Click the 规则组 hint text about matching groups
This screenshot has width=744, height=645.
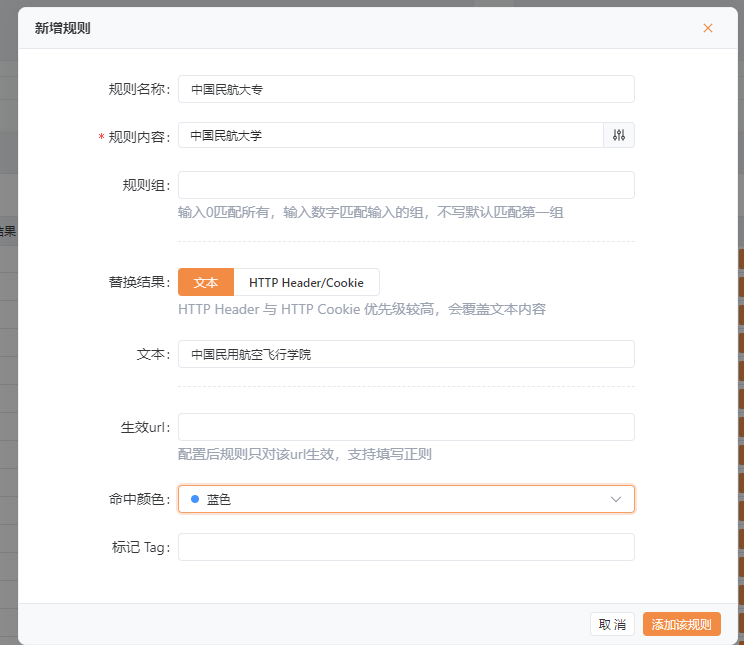pos(371,212)
